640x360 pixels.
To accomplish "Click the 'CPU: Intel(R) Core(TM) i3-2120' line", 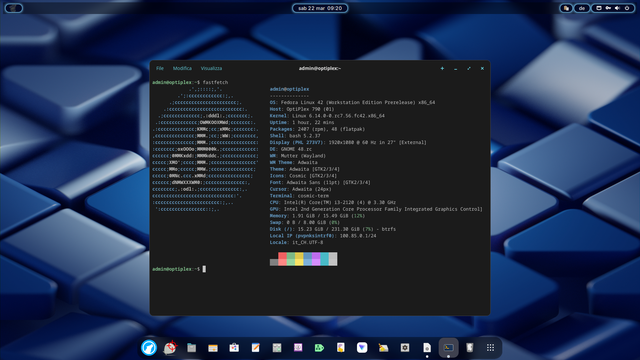I will [333, 202].
